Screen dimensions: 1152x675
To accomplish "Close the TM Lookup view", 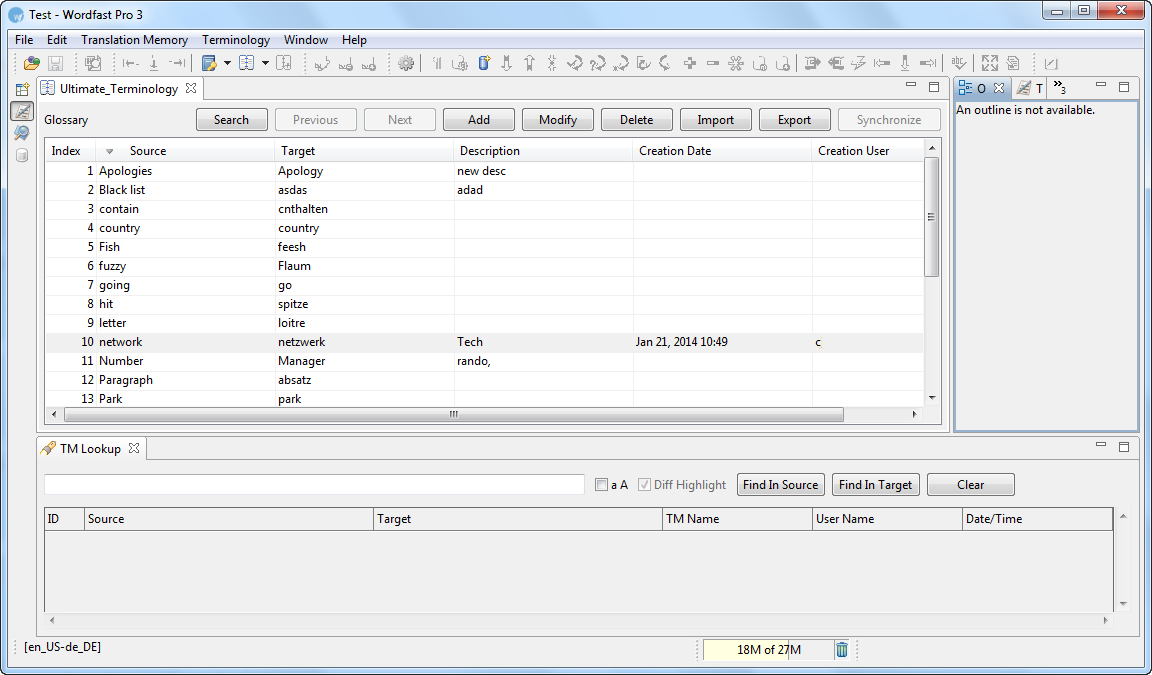I will tap(134, 448).
